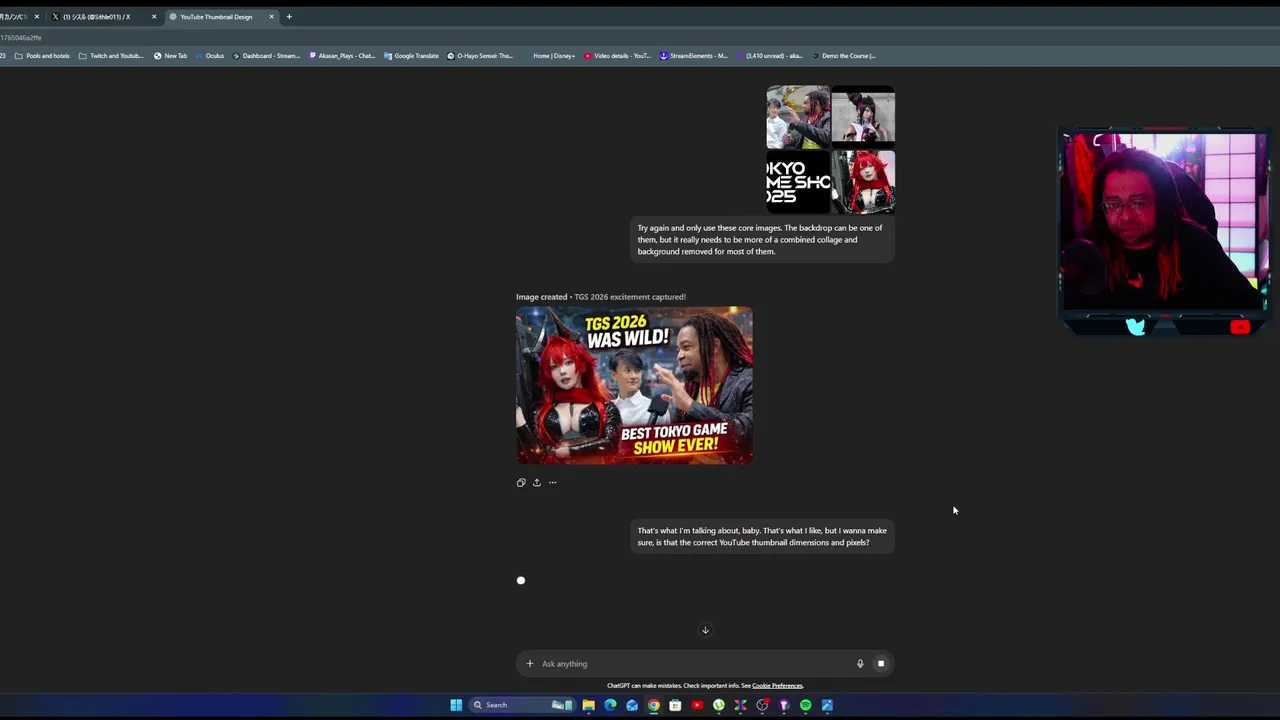Jump to bottom with the down arrow button
The height and width of the screenshot is (720, 1280).
(x=705, y=630)
